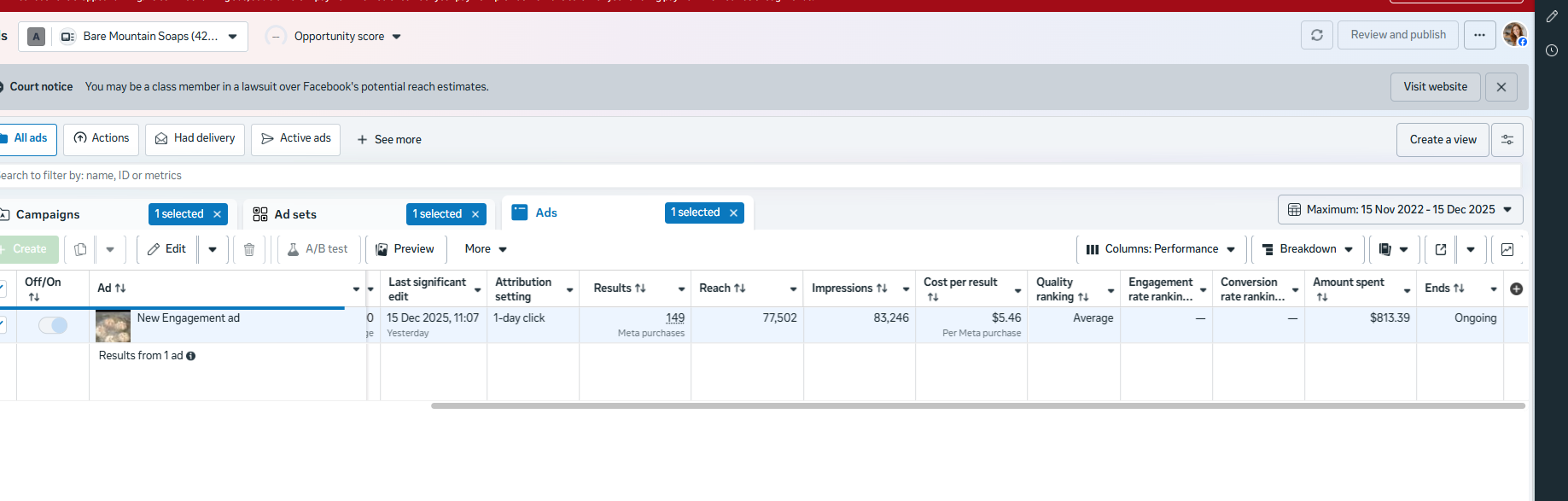Click the 149 results value
This screenshot has width=1568, height=501.
[675, 318]
